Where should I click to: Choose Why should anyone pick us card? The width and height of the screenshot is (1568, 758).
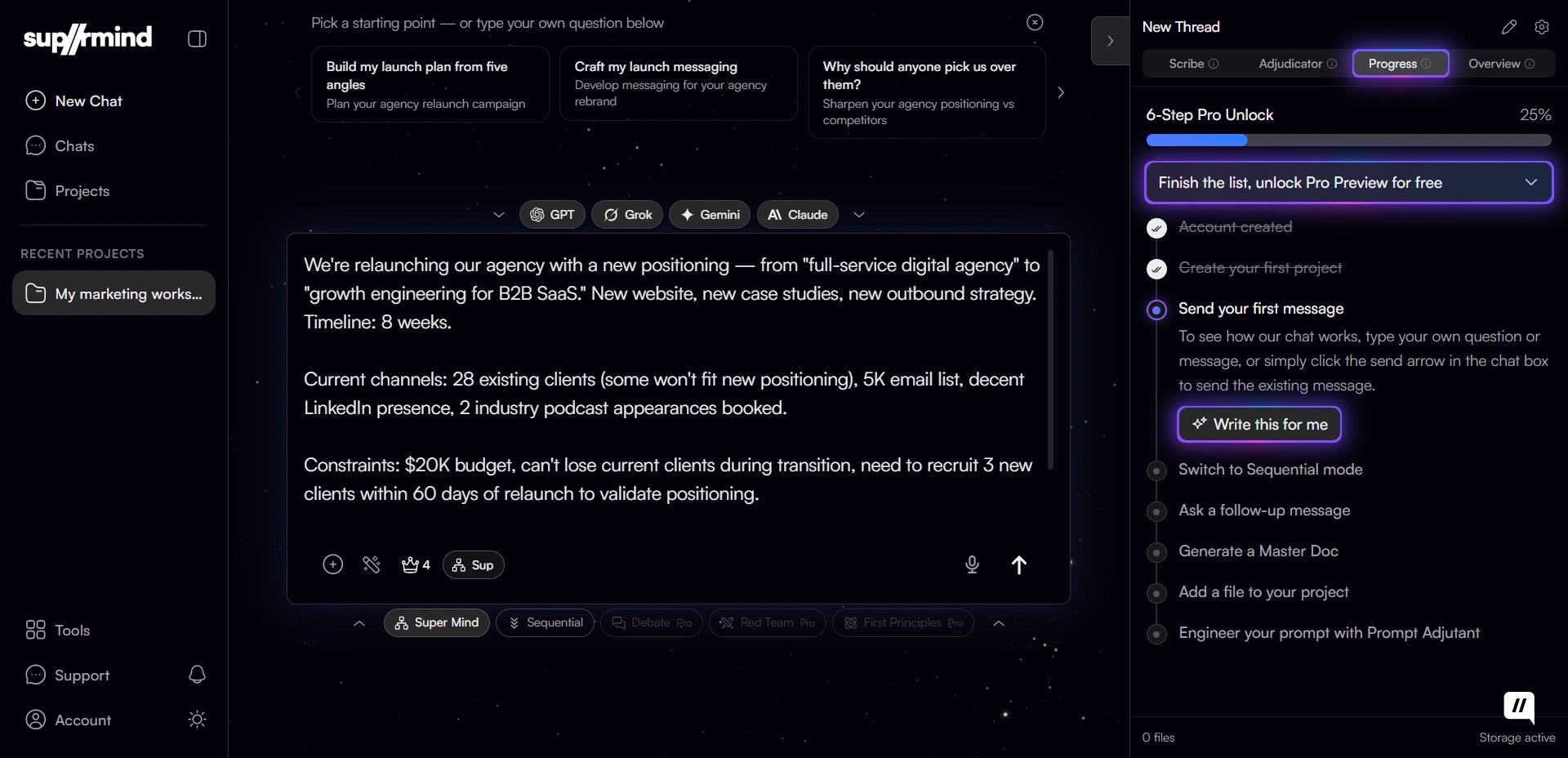click(927, 92)
